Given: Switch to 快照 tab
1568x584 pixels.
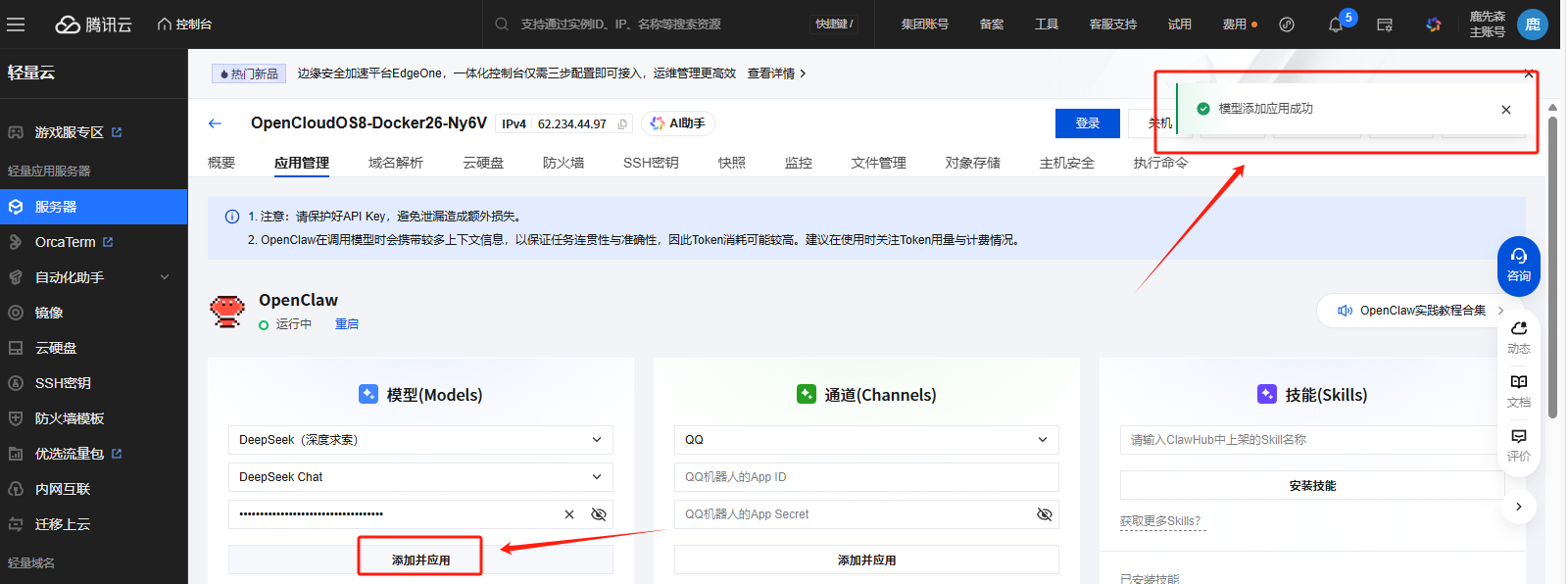Looking at the screenshot, I should point(732,163).
